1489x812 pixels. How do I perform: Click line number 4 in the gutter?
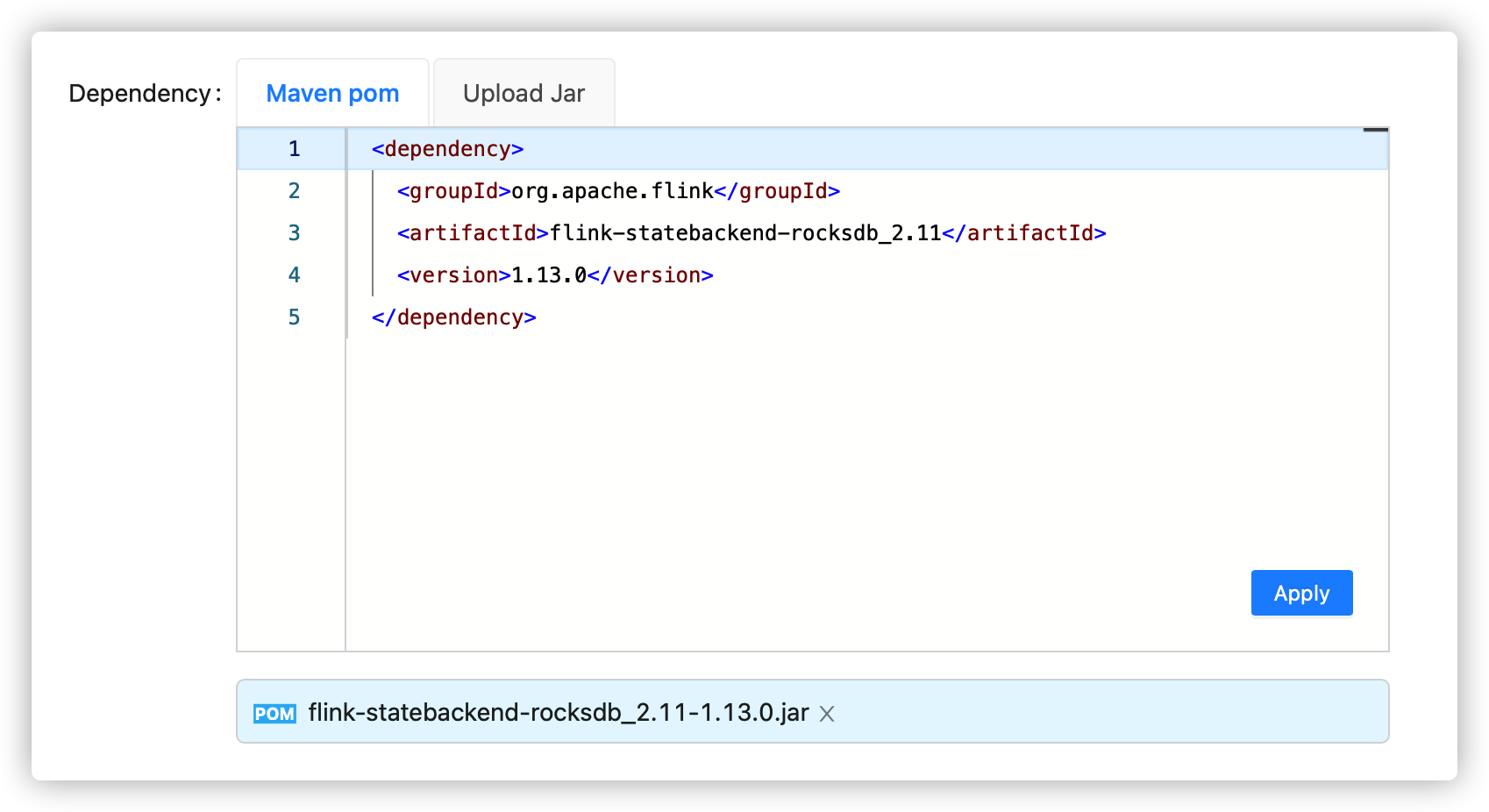tap(294, 275)
